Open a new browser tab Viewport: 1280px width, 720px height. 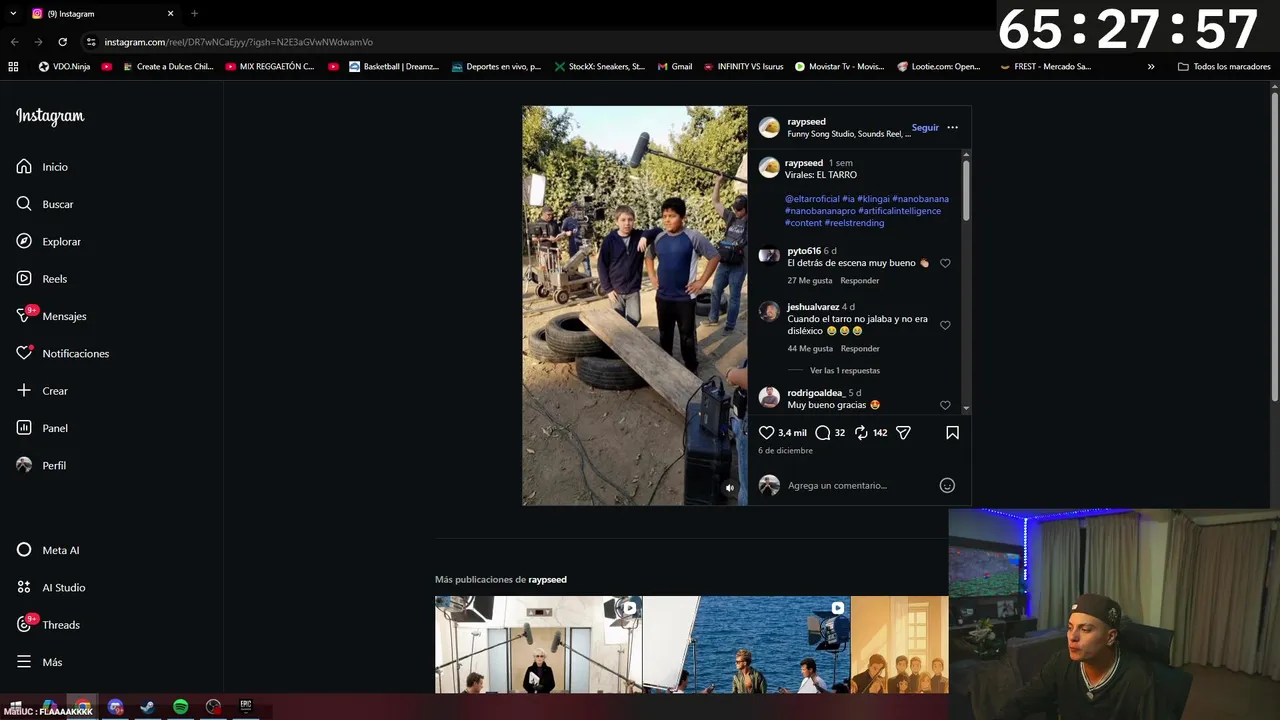pyautogui.click(x=194, y=14)
